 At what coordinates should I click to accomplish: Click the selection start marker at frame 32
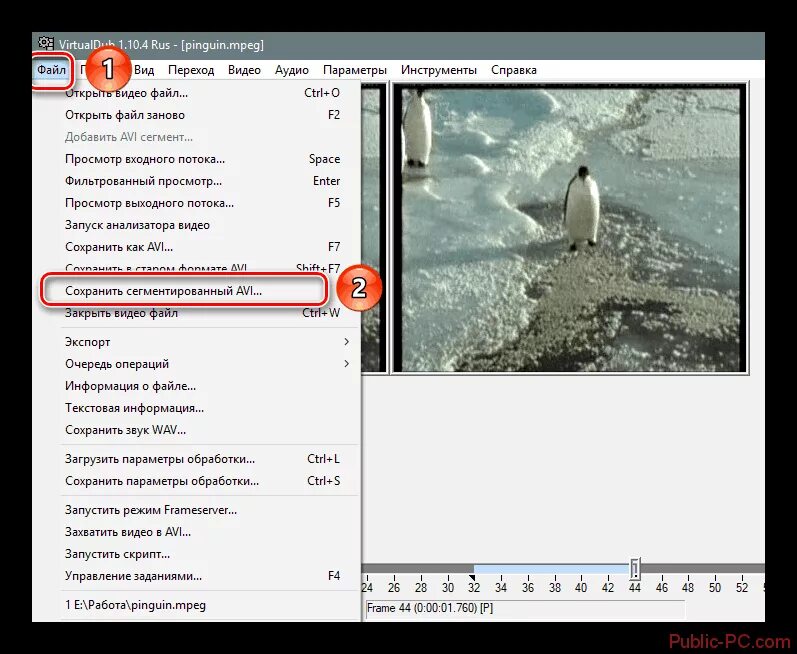(x=472, y=578)
